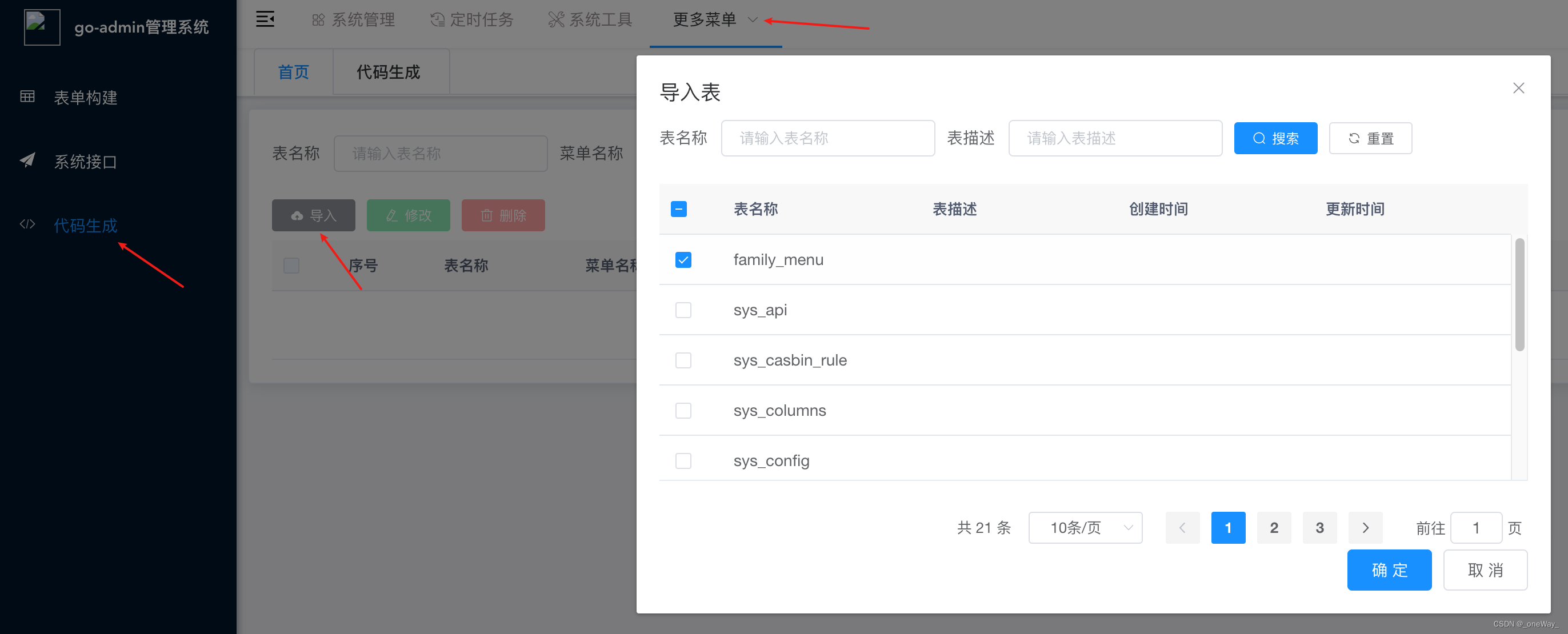Toggle the sidebar collapse hamburger icon
Image resolution: width=1568 pixels, height=634 pixels.
coord(265,19)
